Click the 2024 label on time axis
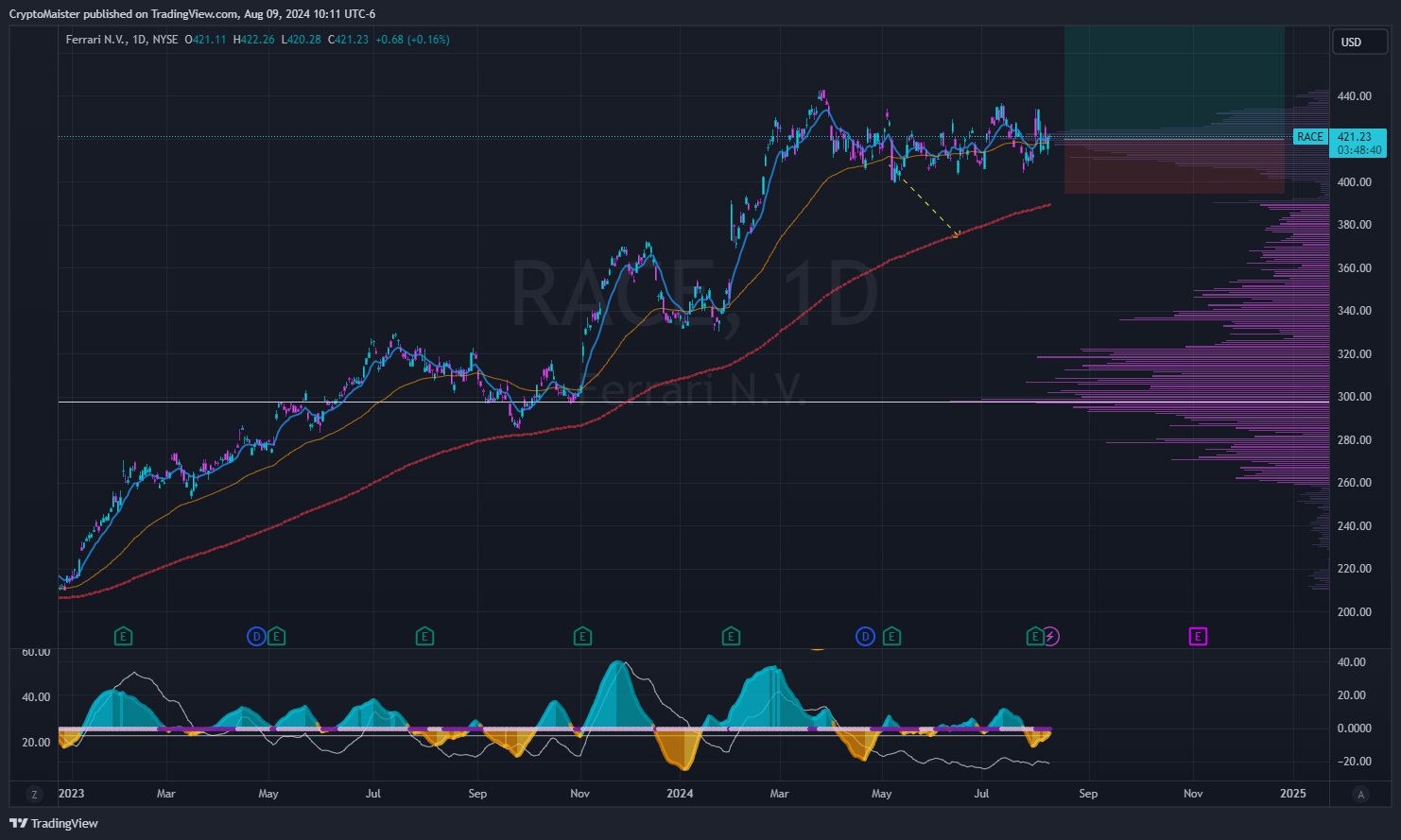 [x=680, y=794]
